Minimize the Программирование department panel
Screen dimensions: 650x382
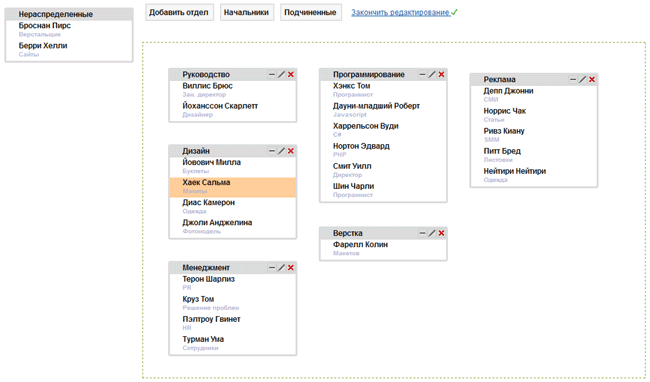[x=422, y=75]
